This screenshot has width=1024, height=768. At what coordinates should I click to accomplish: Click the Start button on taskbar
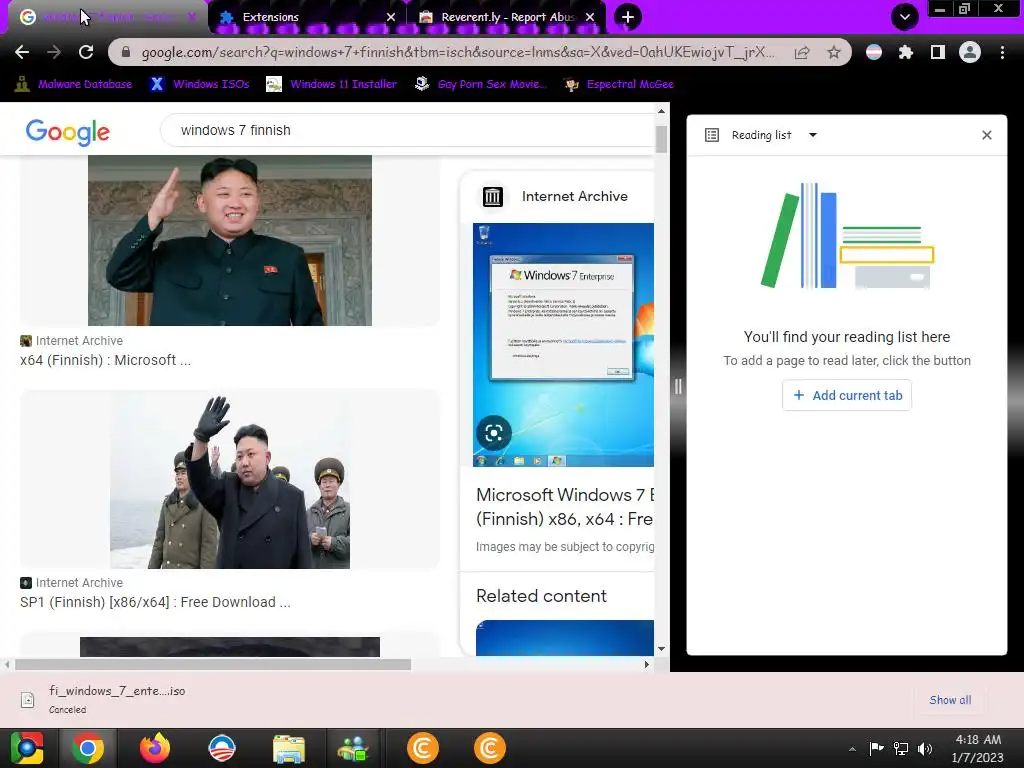27,748
